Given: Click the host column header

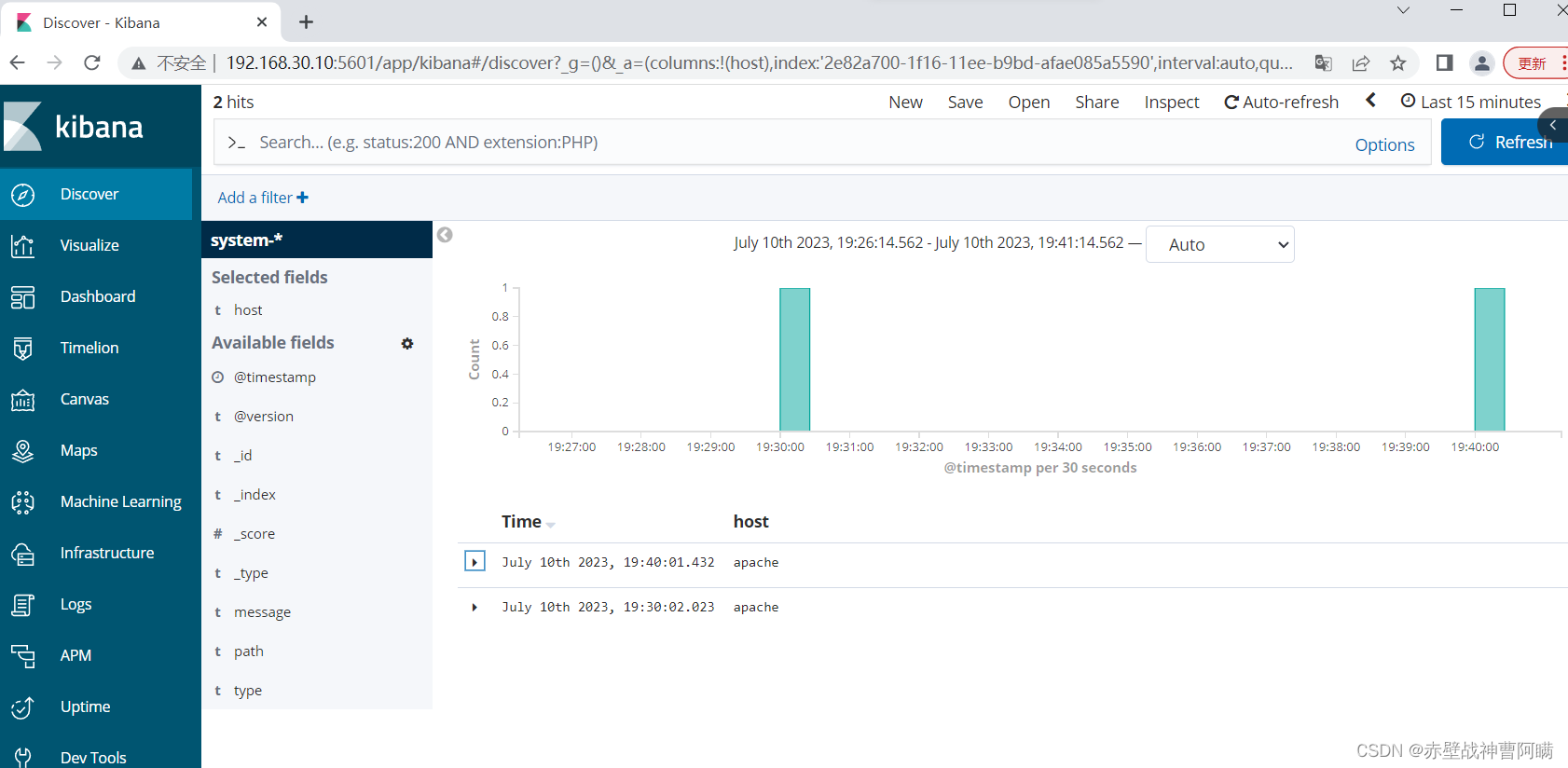Looking at the screenshot, I should (x=750, y=522).
